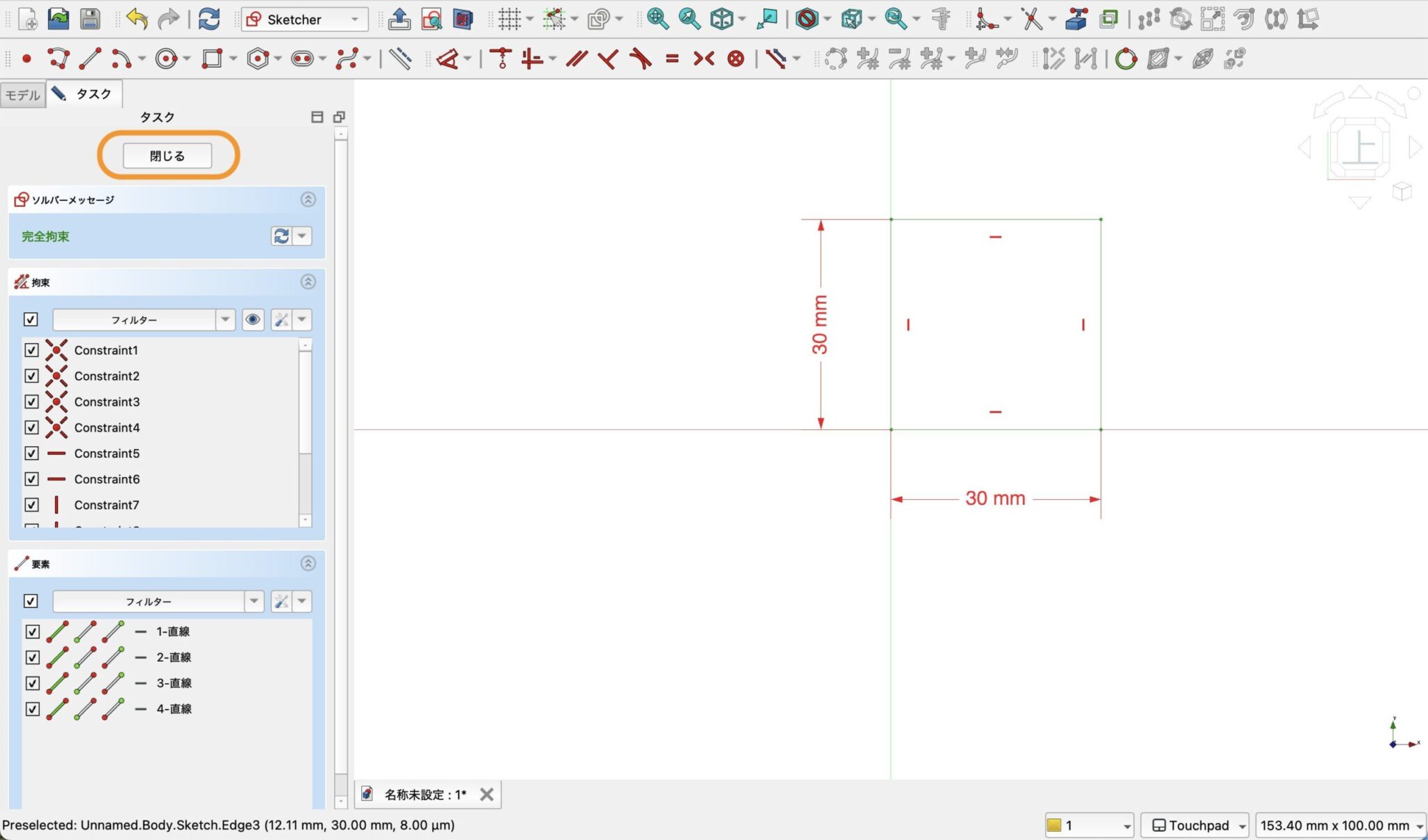Collapse the ソルバーメッセージ section
The height and width of the screenshot is (840, 1428).
click(308, 199)
